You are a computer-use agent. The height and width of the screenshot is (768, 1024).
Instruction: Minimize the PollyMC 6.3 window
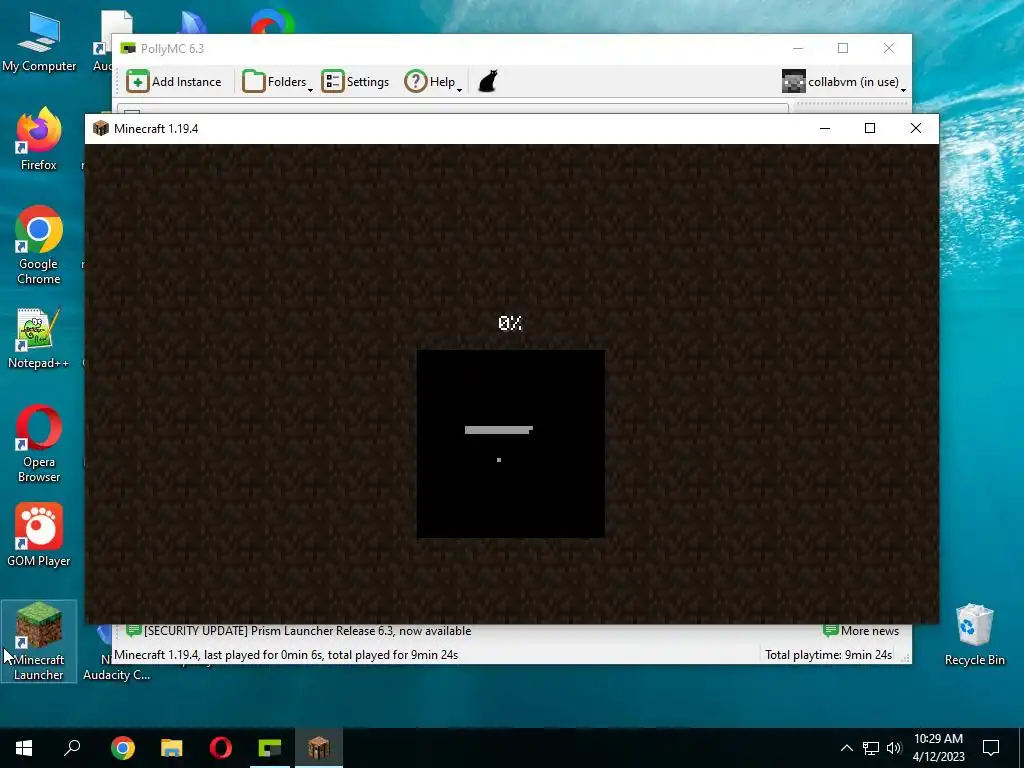pos(798,48)
